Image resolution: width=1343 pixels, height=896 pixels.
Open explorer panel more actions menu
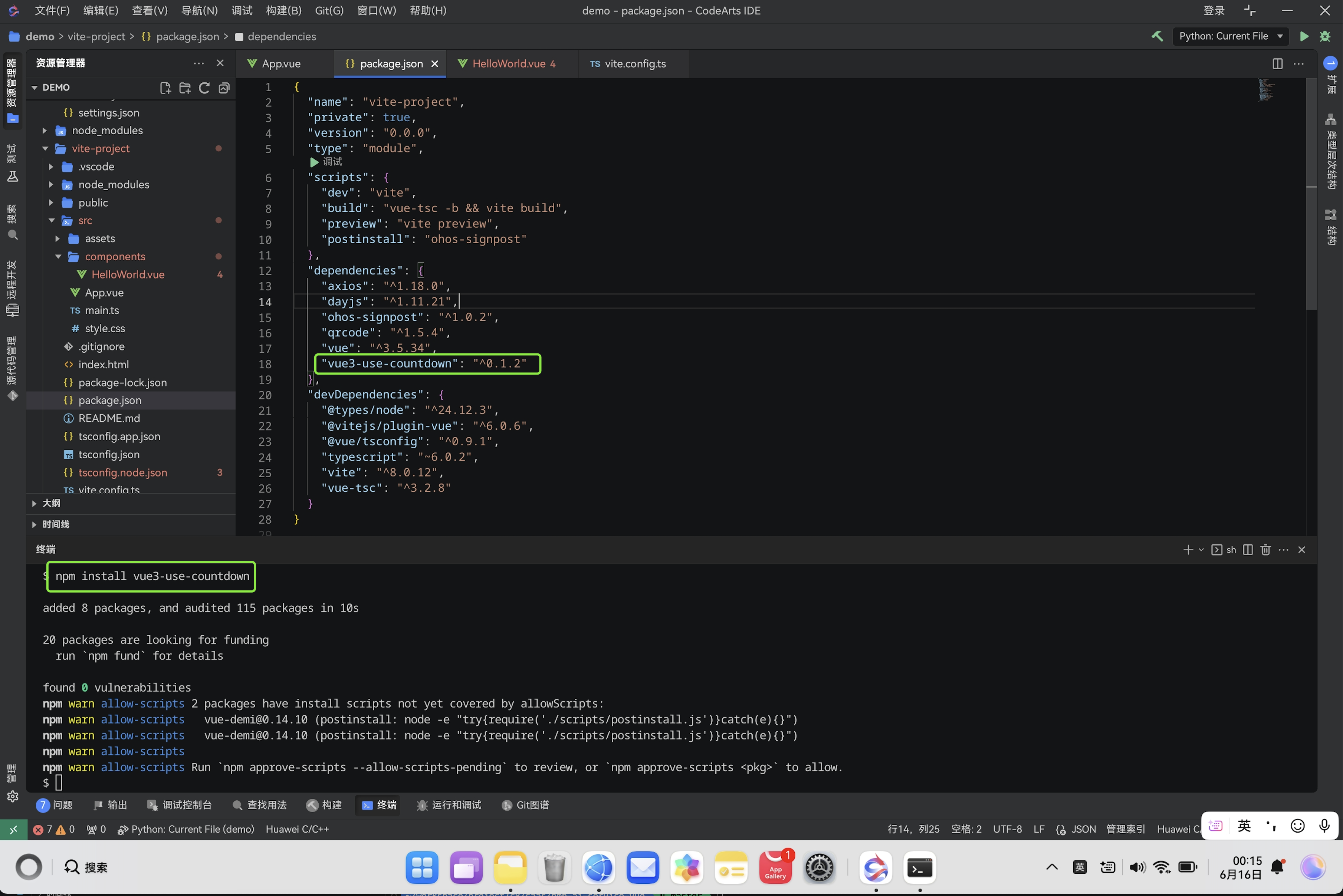point(198,63)
